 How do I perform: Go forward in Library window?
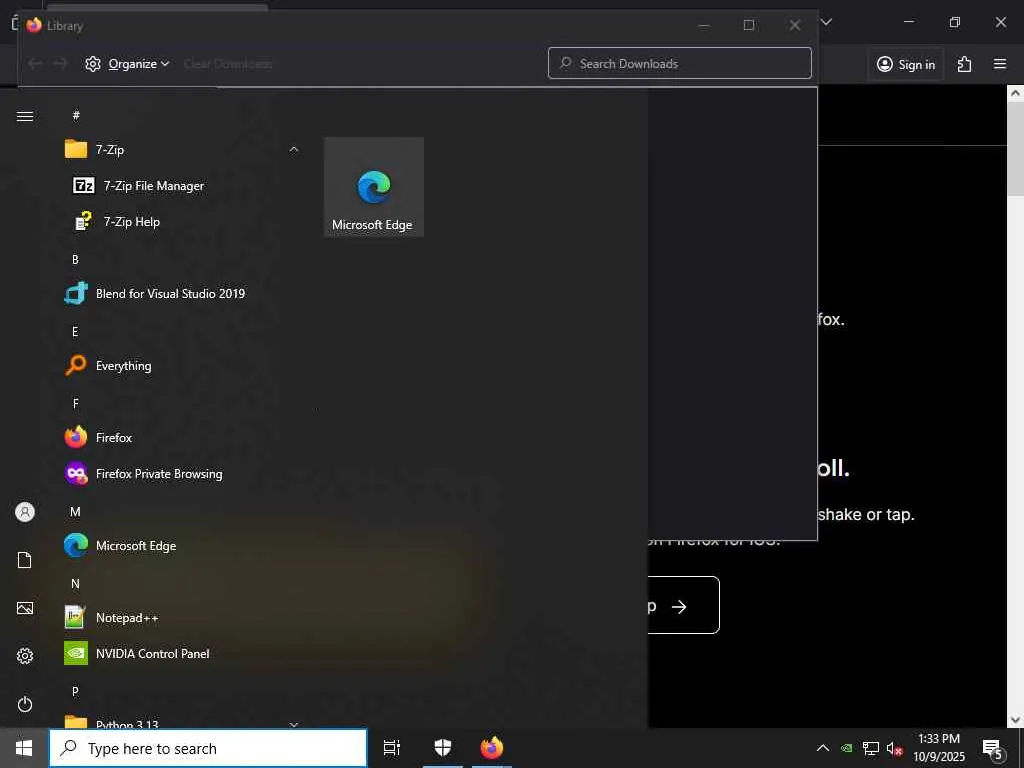(x=61, y=63)
